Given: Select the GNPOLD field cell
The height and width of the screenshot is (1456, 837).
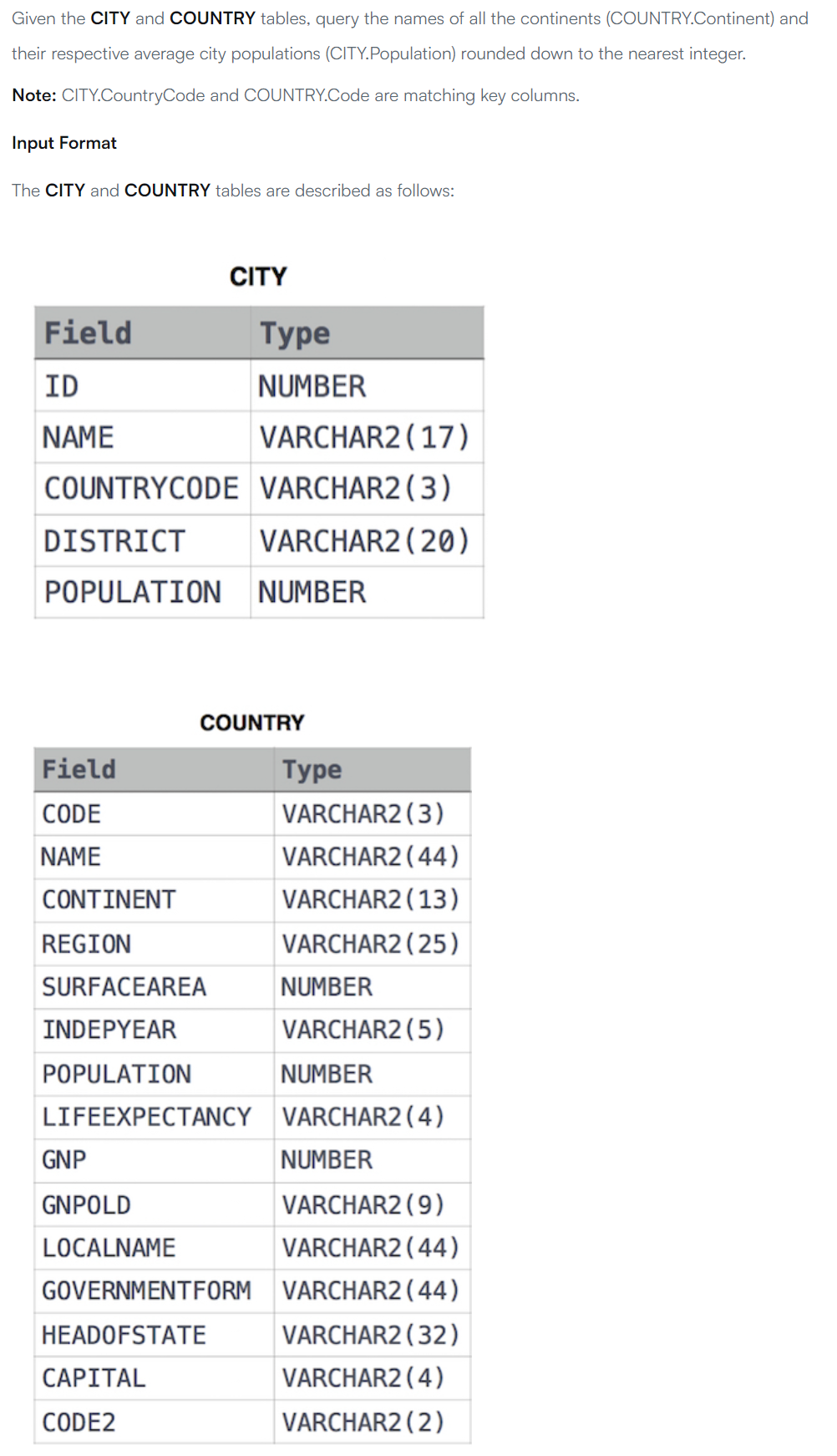Looking at the screenshot, I should [x=154, y=1204].
